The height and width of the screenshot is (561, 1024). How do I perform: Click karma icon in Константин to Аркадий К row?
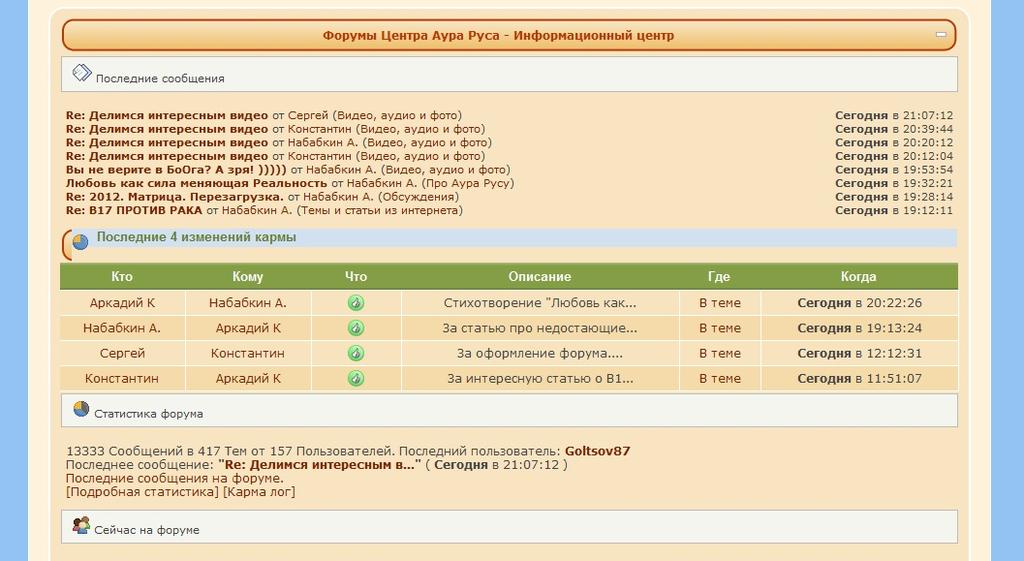(x=355, y=379)
